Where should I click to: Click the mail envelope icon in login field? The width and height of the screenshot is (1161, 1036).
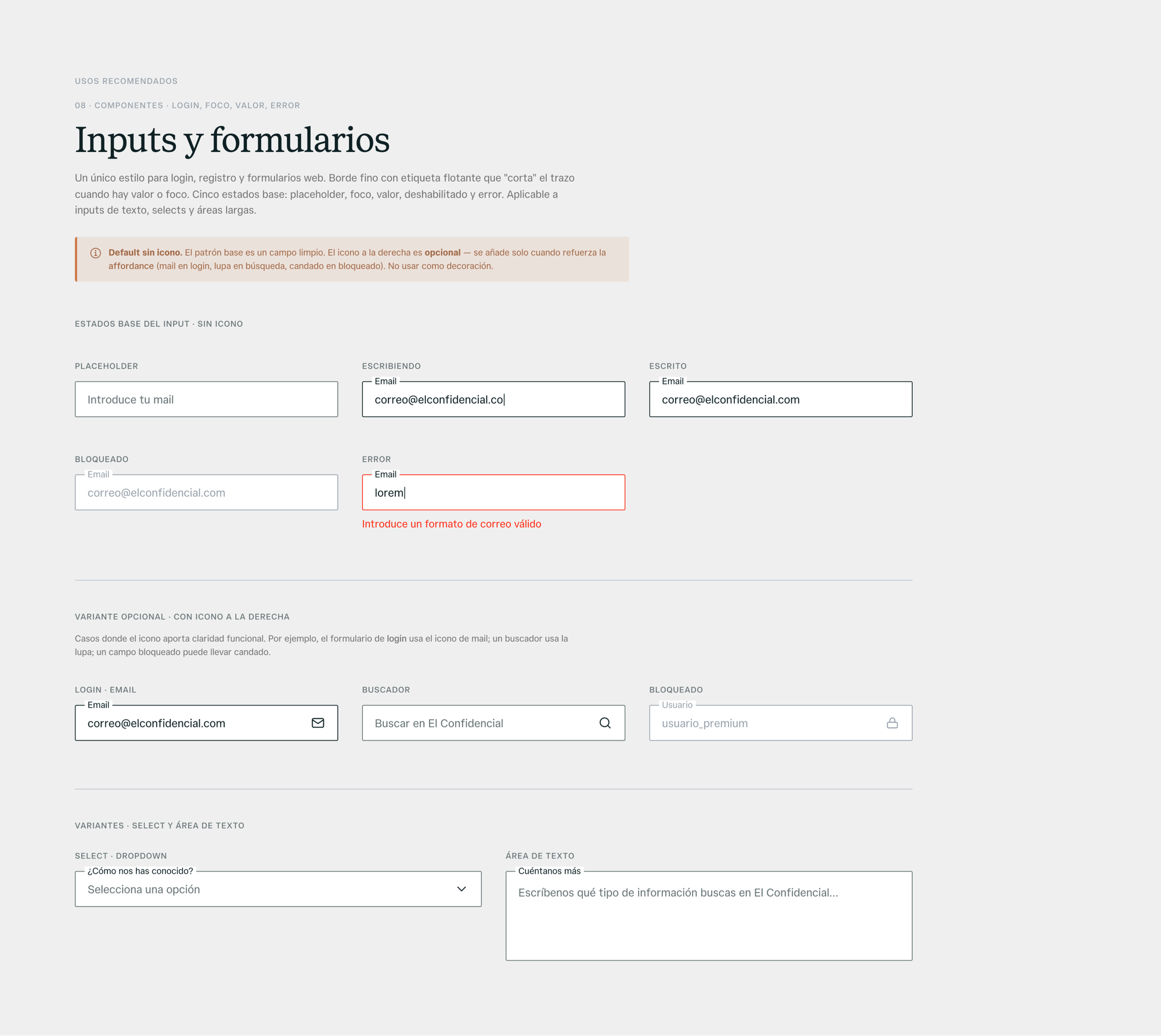pos(318,723)
